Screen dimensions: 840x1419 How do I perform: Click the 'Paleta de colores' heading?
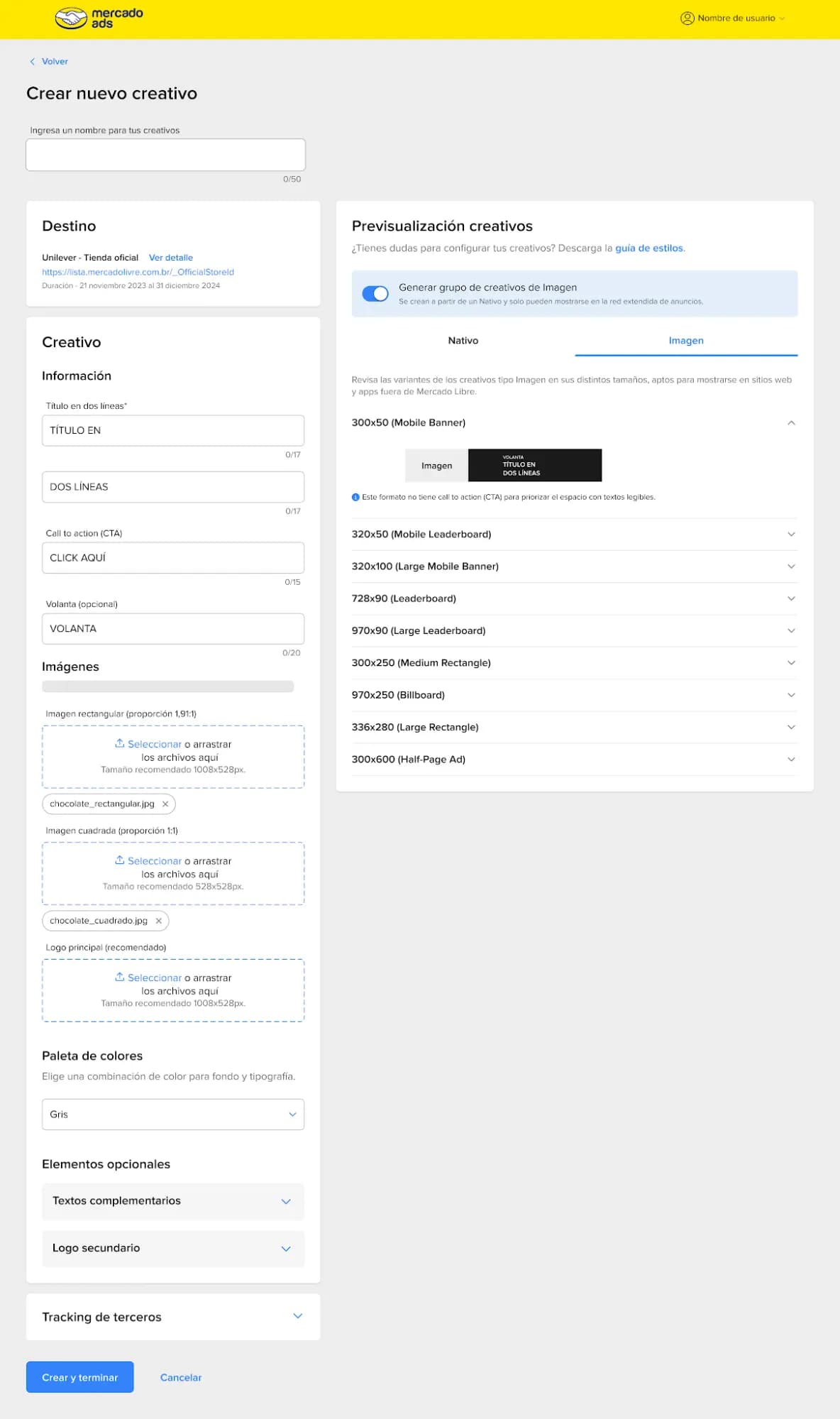click(92, 1056)
